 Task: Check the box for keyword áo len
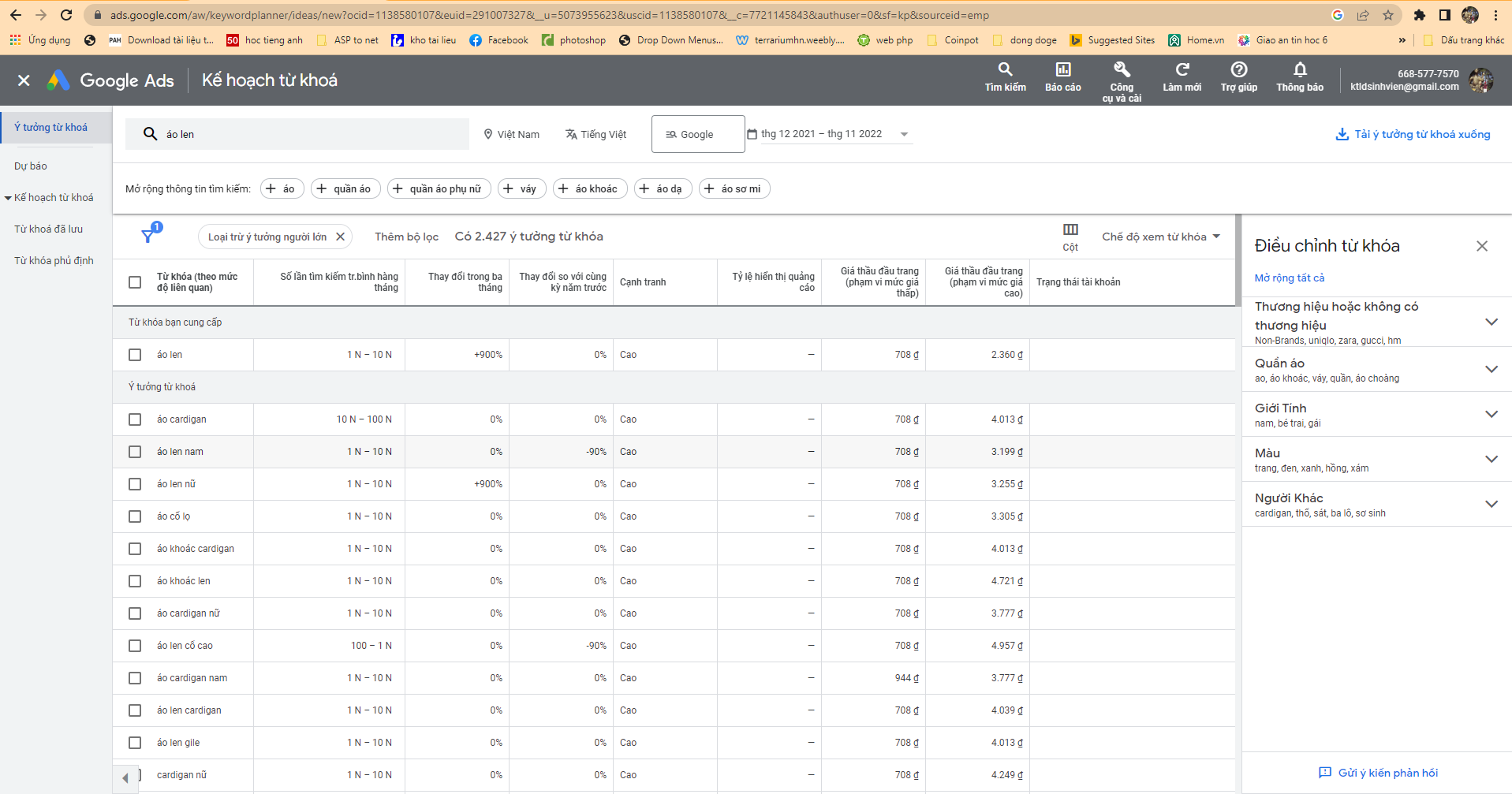coord(135,355)
